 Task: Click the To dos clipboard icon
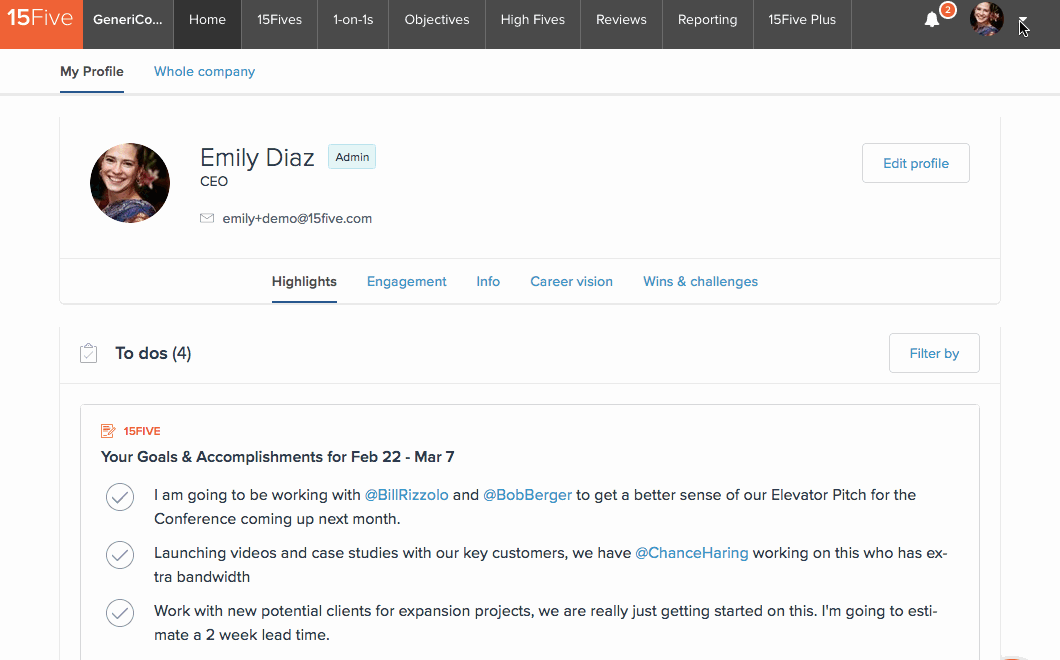point(89,353)
